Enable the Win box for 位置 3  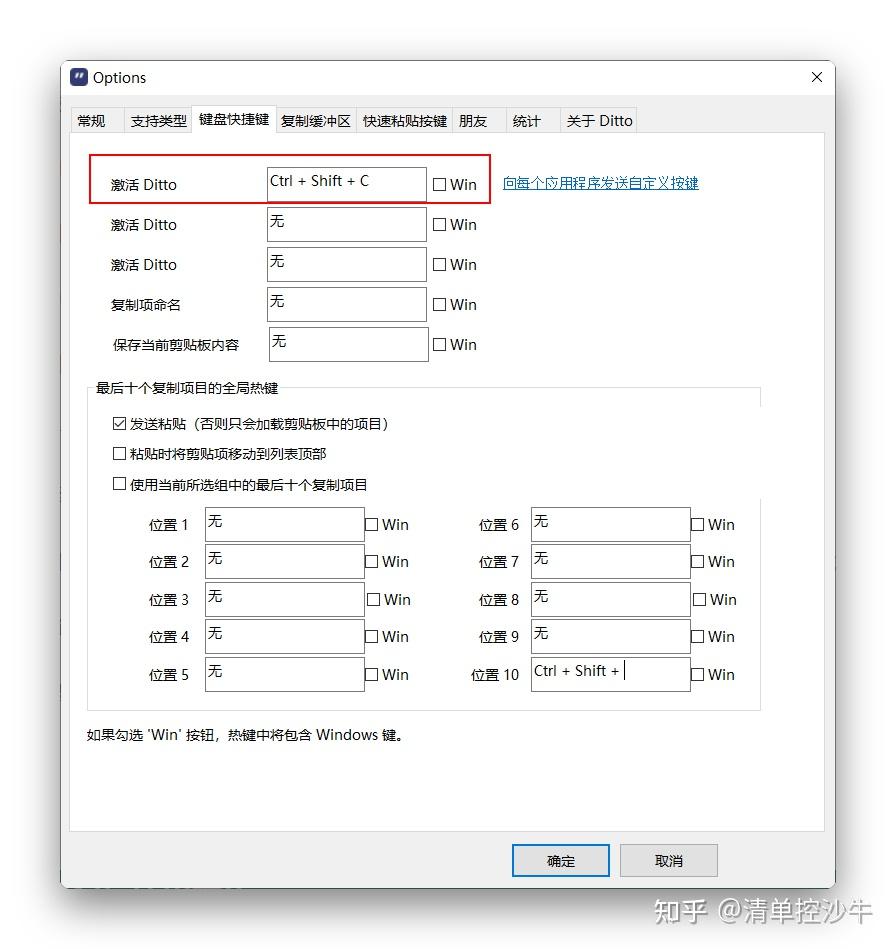[x=374, y=599]
